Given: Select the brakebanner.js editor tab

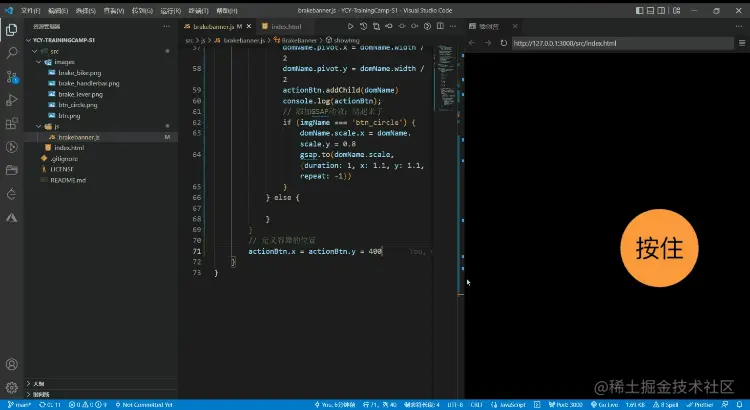Looking at the screenshot, I should click(x=213, y=26).
